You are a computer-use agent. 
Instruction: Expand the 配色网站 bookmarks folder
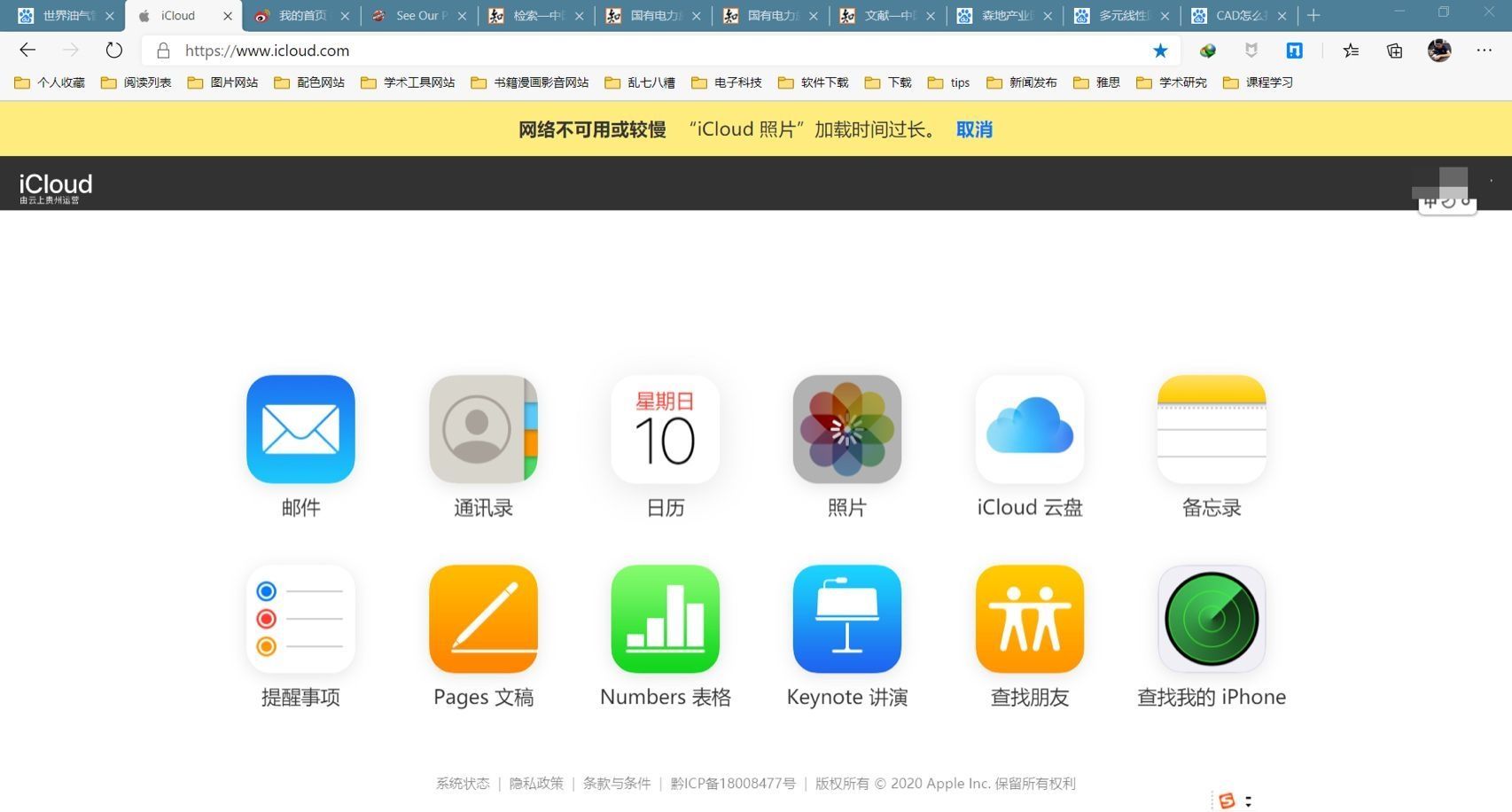click(x=309, y=82)
